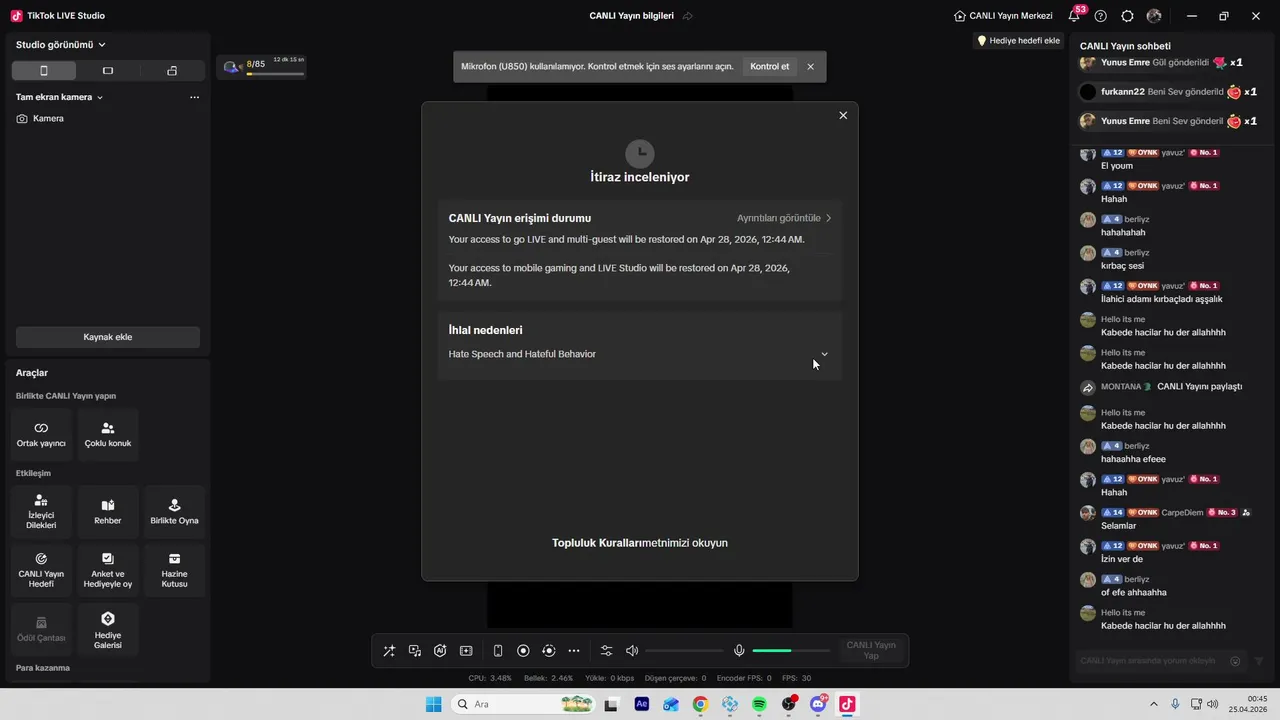Open Google Chrome from taskbar
Image resolution: width=1280 pixels, height=720 pixels.
(x=700, y=704)
